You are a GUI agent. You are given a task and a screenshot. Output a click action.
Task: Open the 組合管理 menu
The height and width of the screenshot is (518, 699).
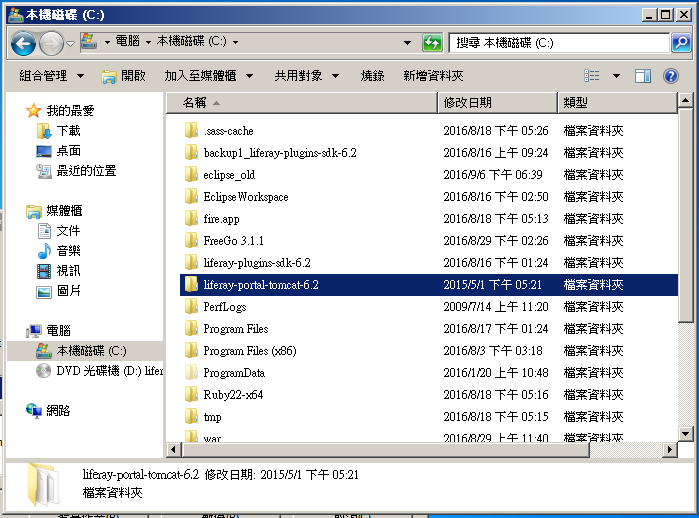coord(51,76)
